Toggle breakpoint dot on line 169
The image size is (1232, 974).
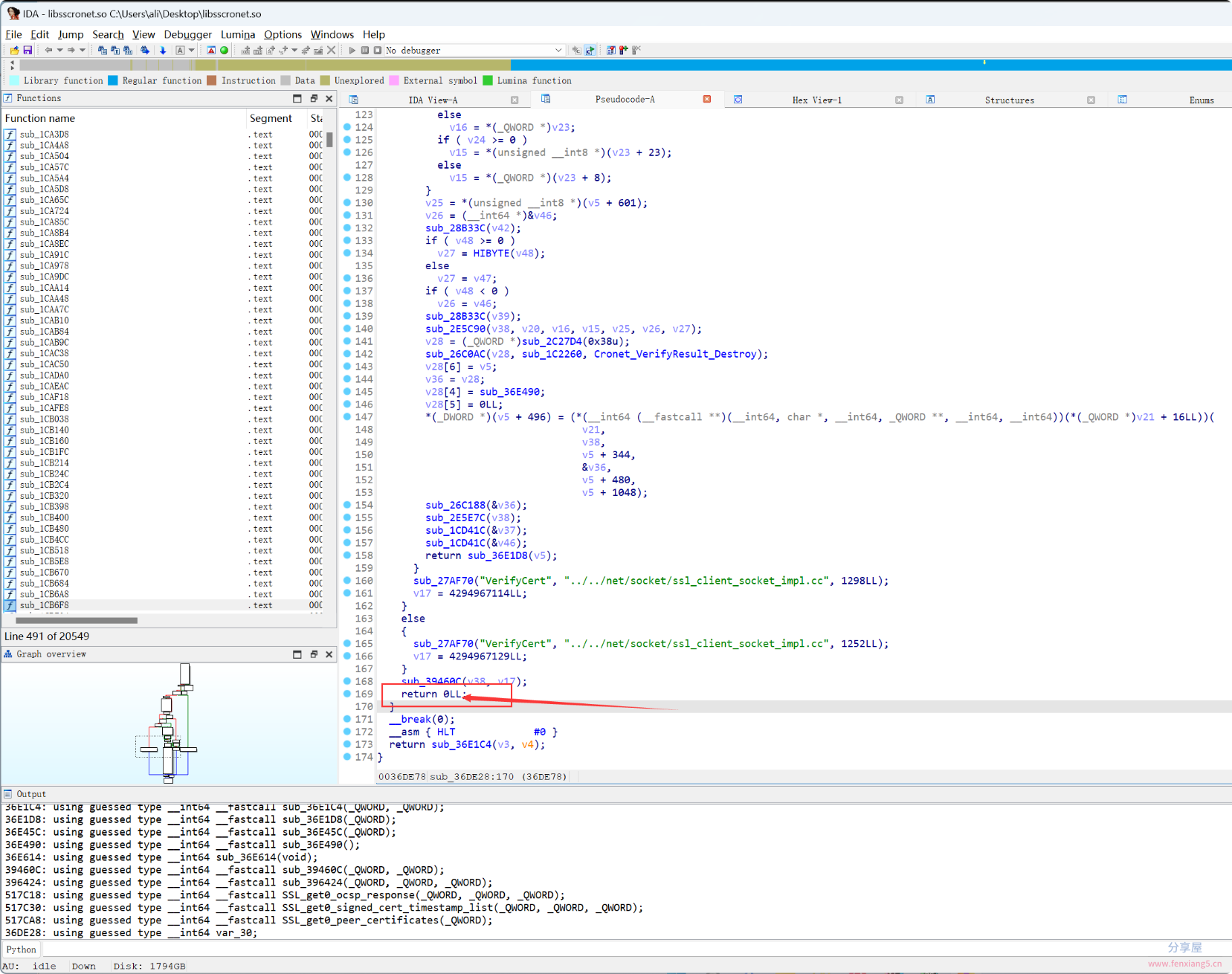click(347, 694)
